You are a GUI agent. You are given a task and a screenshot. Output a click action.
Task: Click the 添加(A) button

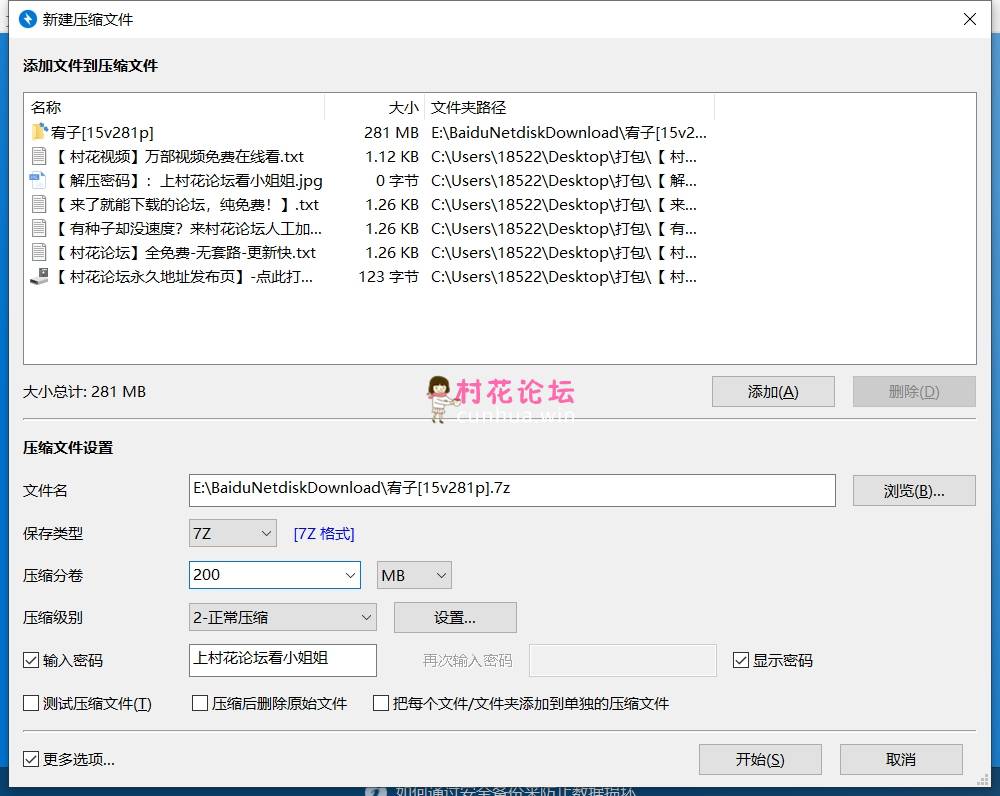click(x=773, y=392)
